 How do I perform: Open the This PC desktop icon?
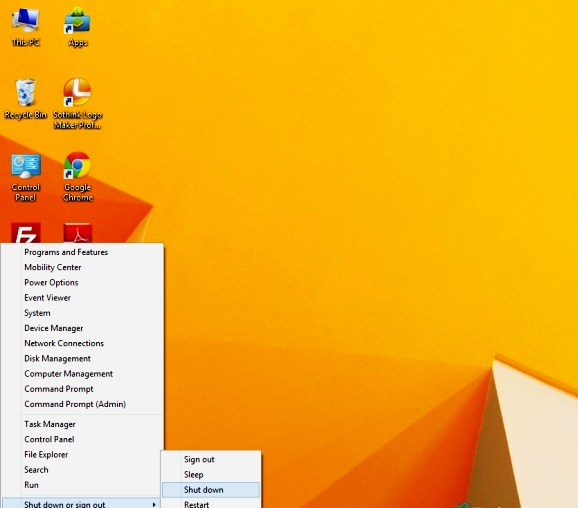tap(25, 27)
